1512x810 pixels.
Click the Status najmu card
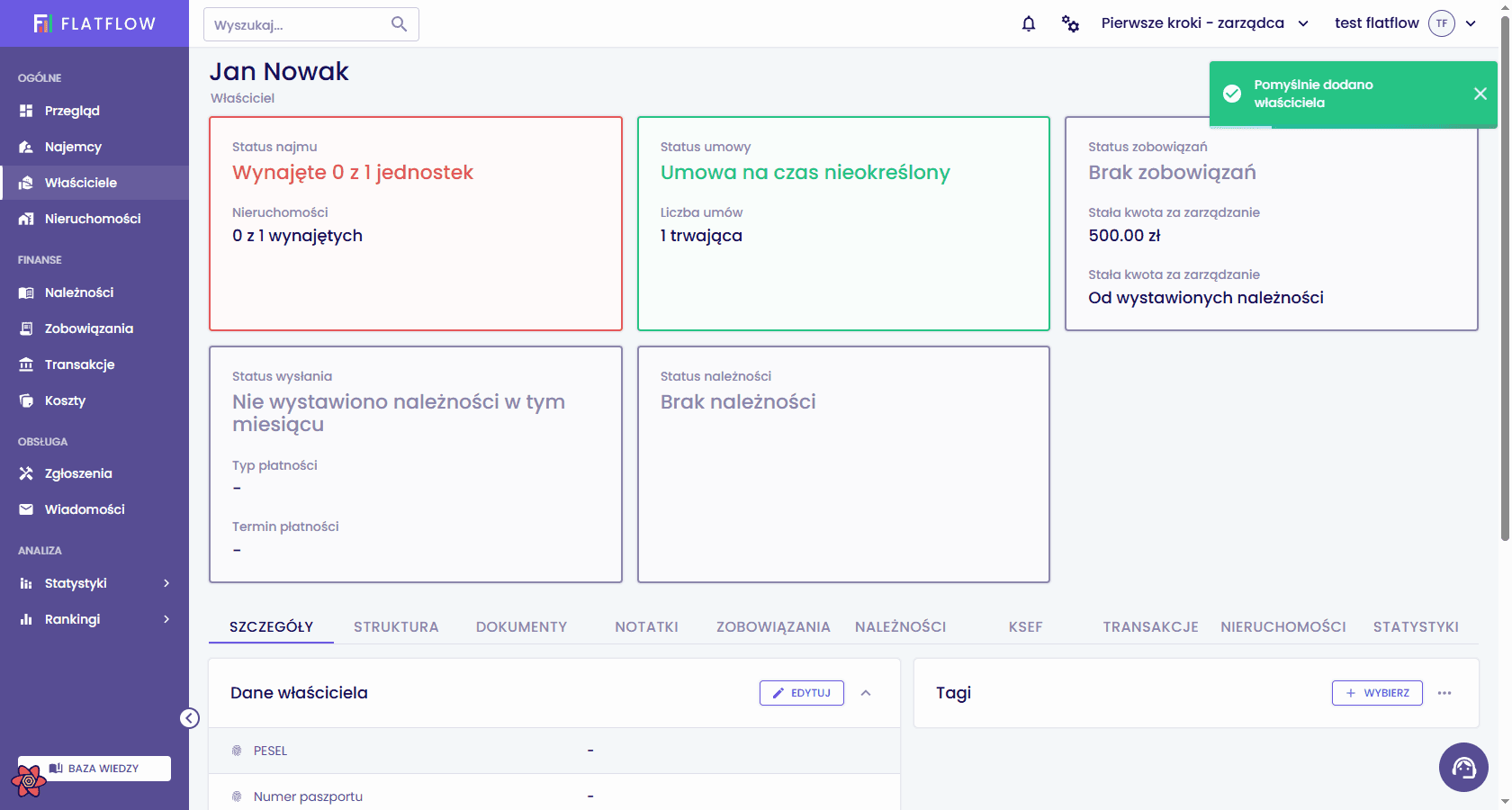coord(416,223)
